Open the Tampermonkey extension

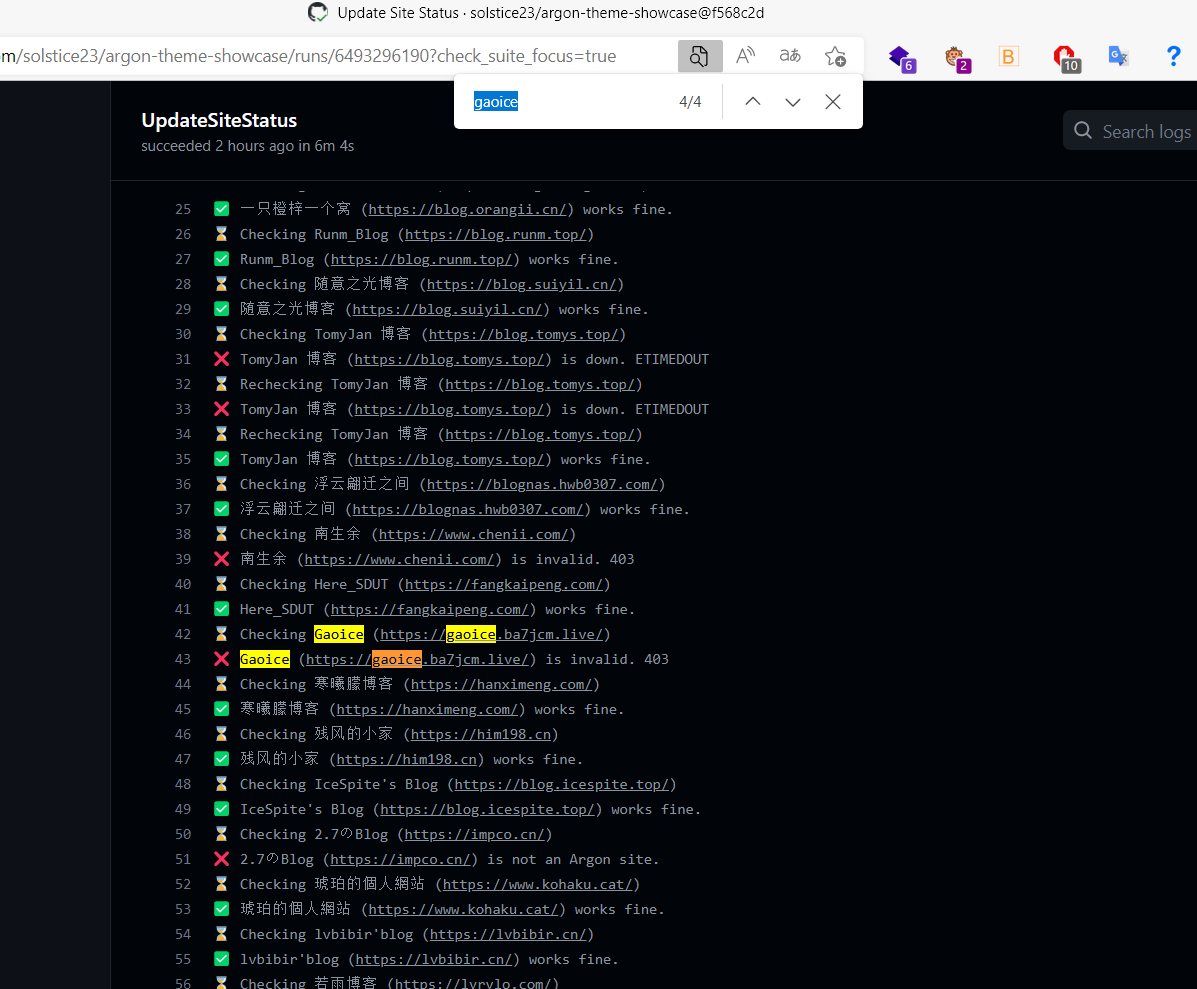[957, 57]
